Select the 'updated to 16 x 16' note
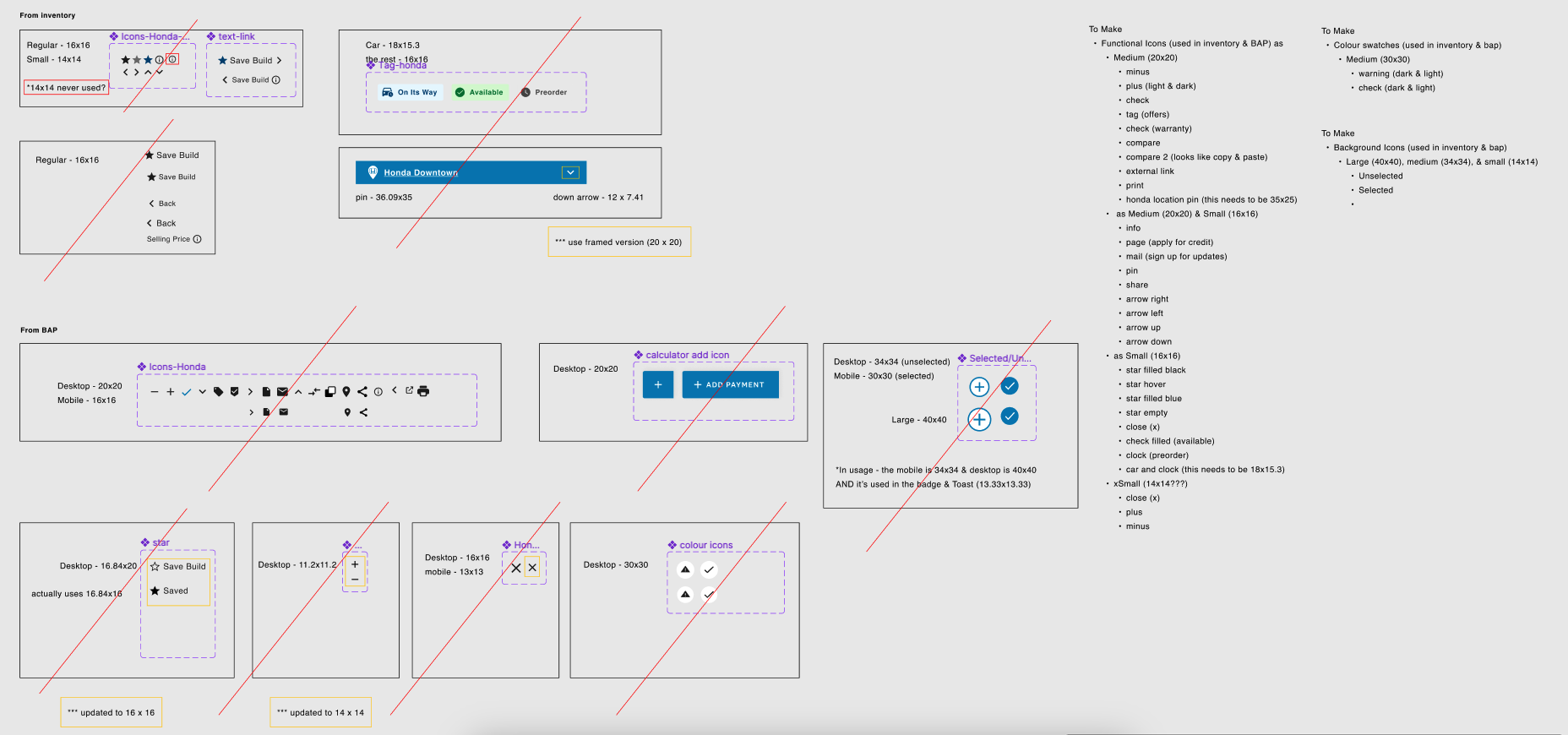 112,712
